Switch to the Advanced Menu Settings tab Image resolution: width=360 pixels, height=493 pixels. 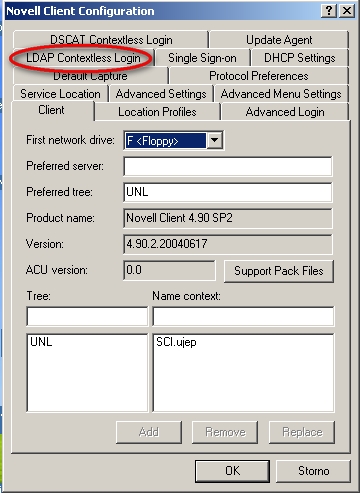coord(281,94)
